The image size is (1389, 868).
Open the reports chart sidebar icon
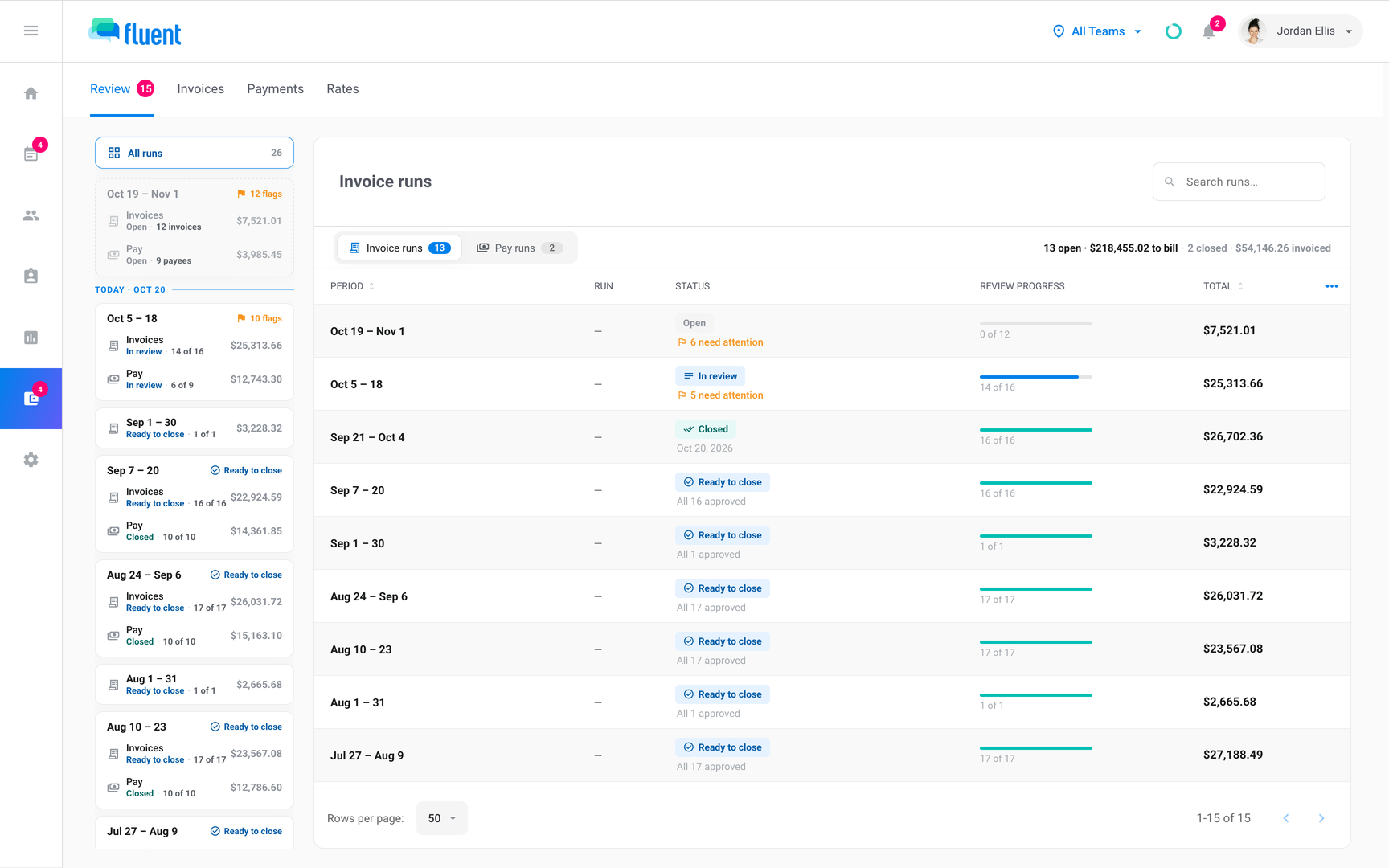pos(31,338)
